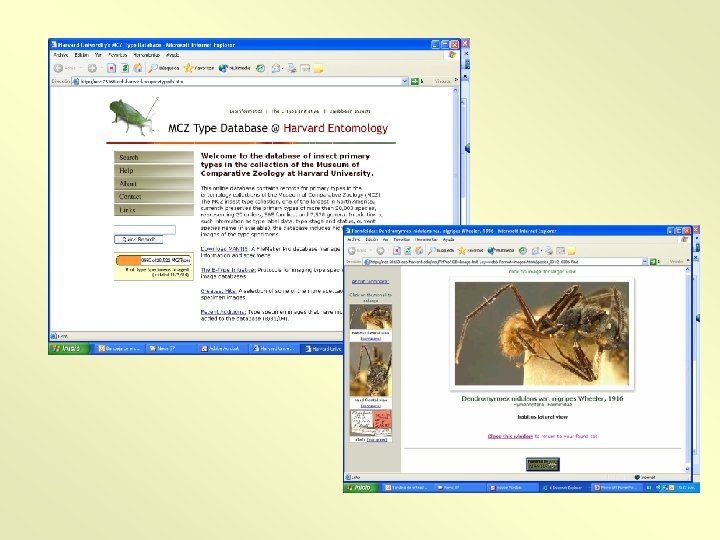
Task: Click Print icon in Dendromyrmex window toolbar
Action: pos(549,251)
